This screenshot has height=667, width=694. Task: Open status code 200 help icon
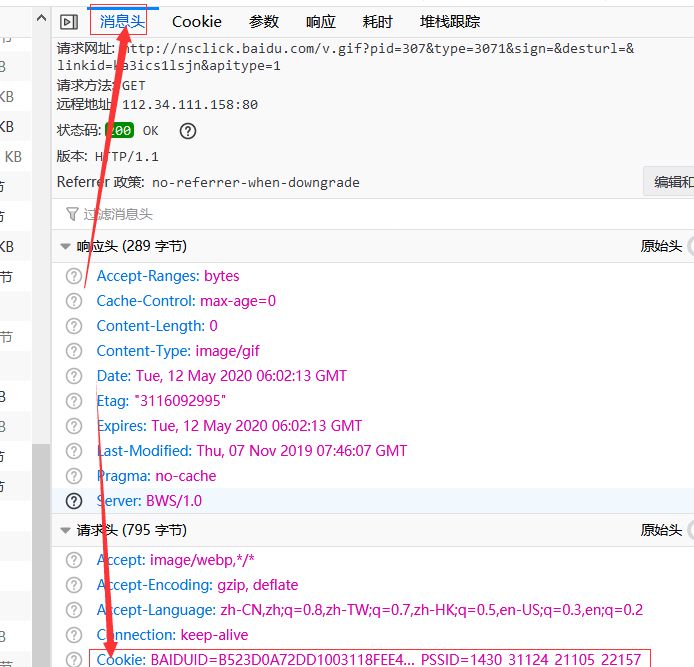click(x=187, y=131)
